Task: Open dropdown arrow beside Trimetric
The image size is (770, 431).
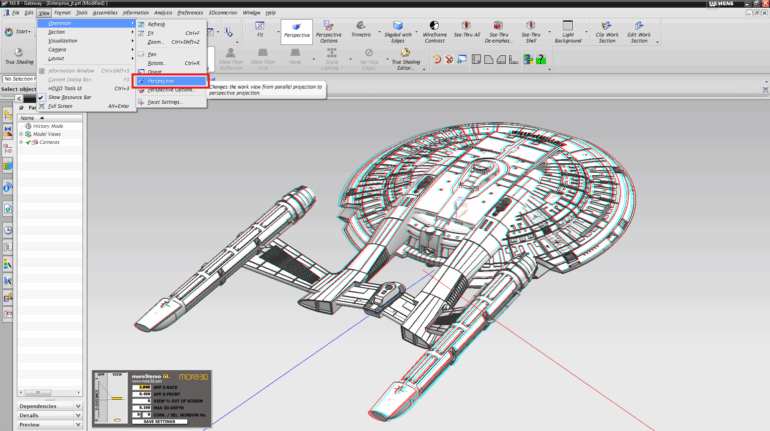Action: tap(379, 32)
